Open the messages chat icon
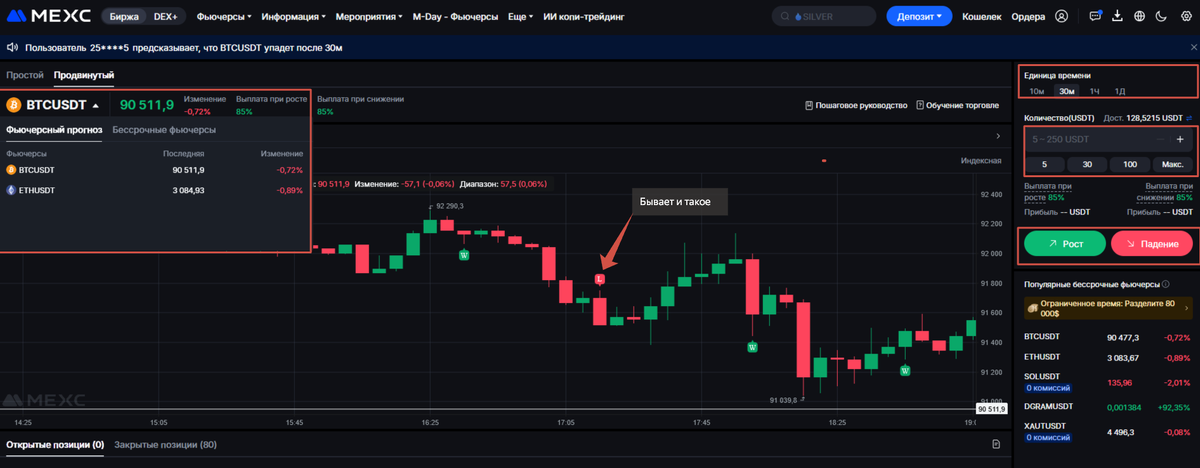This screenshot has width=1200, height=468. point(1095,16)
